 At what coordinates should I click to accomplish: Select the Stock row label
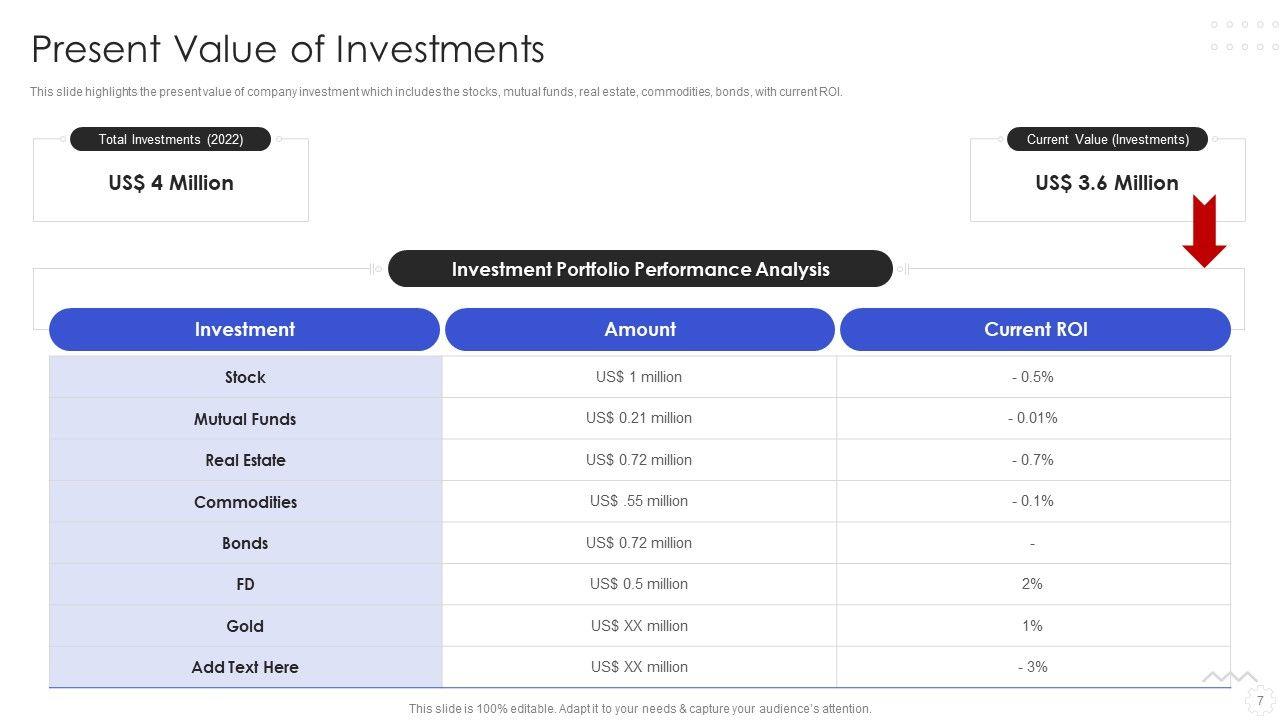point(245,377)
